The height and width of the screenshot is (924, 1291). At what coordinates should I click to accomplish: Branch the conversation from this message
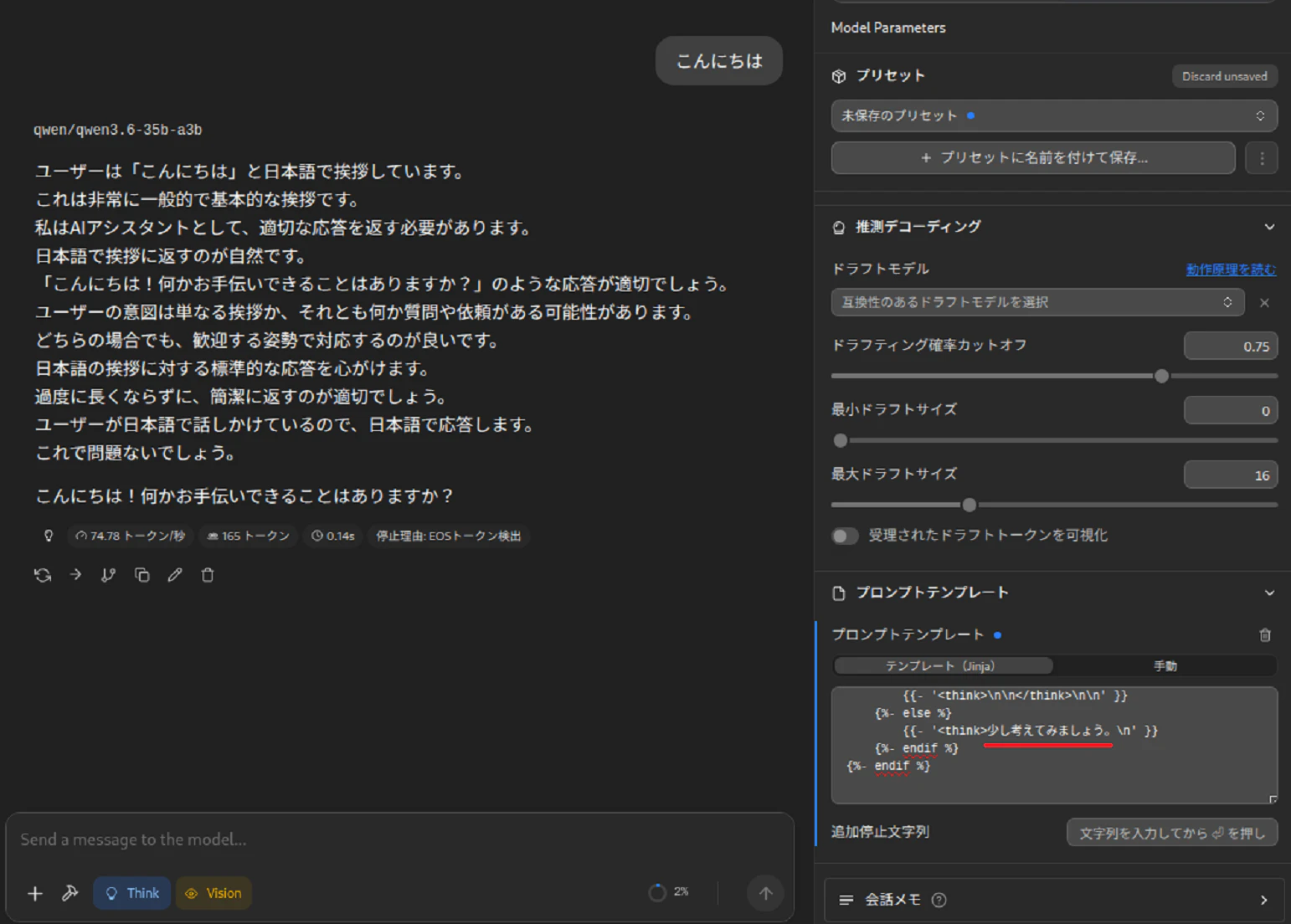click(108, 575)
